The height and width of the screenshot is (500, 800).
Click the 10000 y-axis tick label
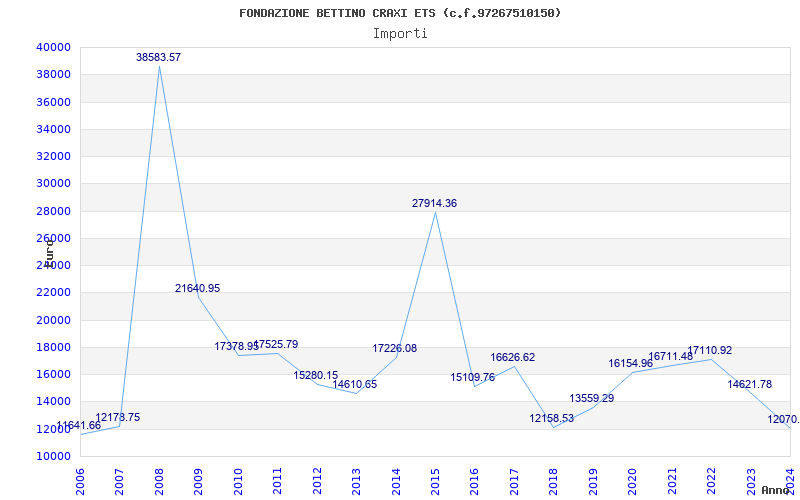[53, 456]
